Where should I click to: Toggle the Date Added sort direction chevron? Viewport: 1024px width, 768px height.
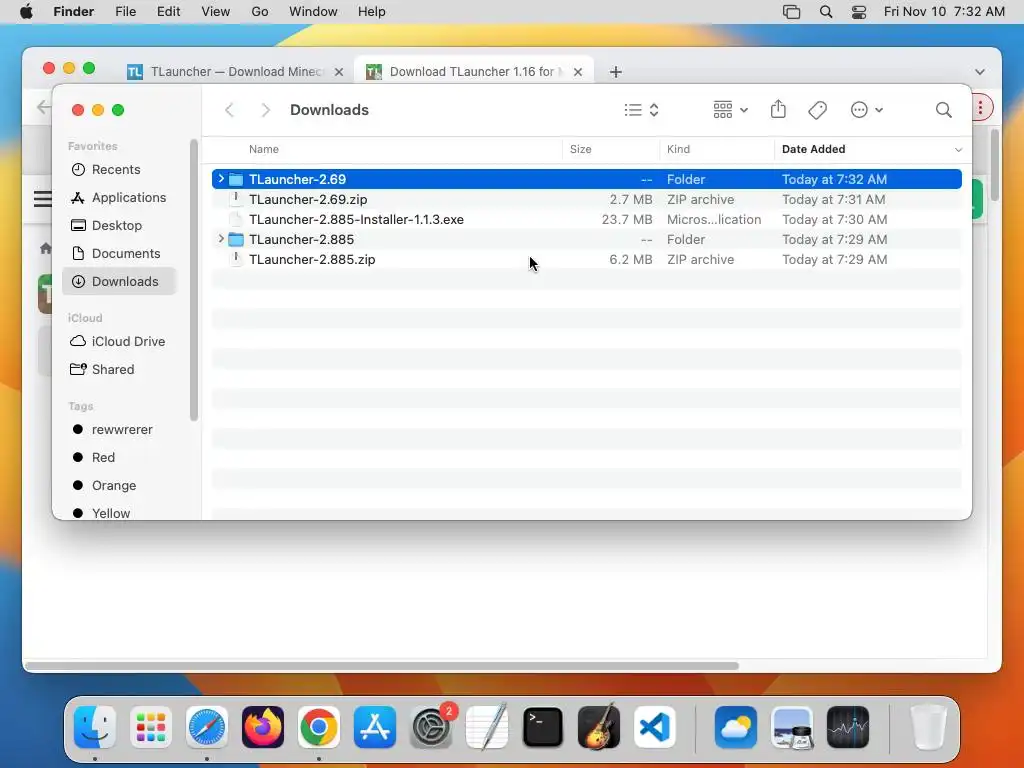pos(958,150)
